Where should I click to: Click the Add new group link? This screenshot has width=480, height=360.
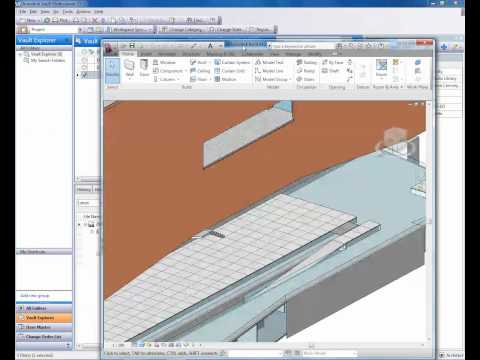point(35,296)
